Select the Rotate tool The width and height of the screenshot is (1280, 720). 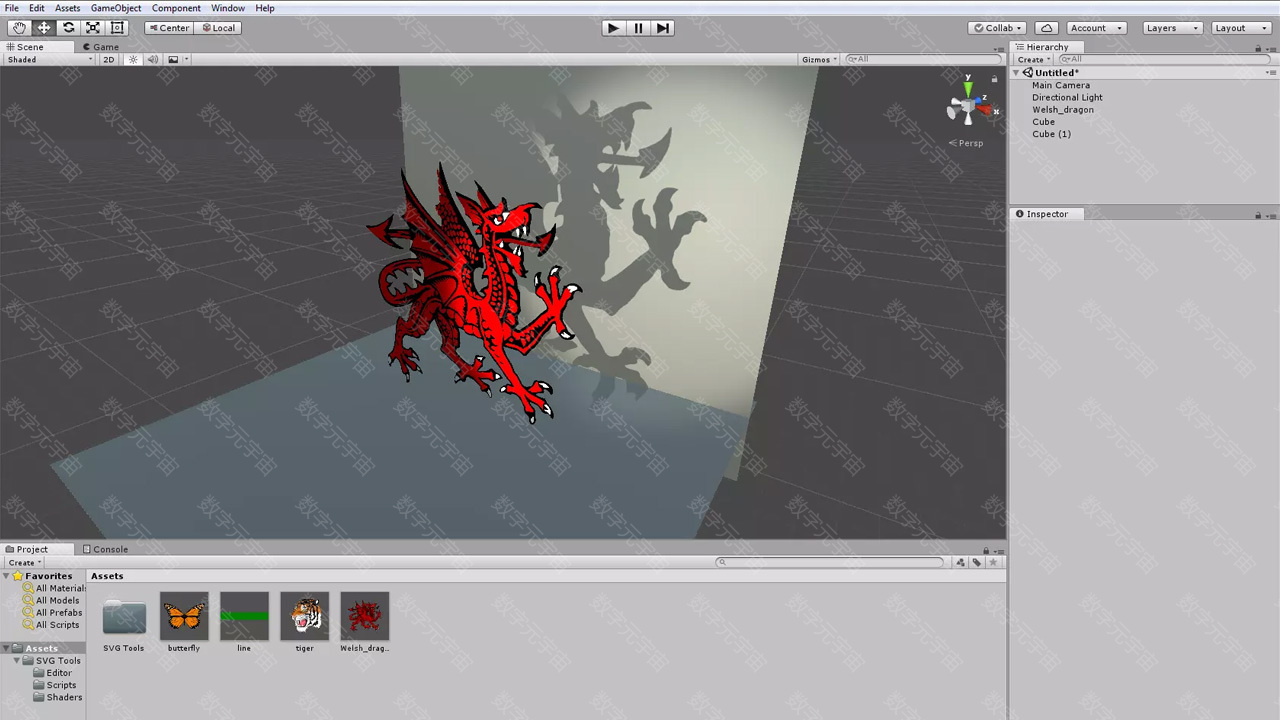point(68,28)
